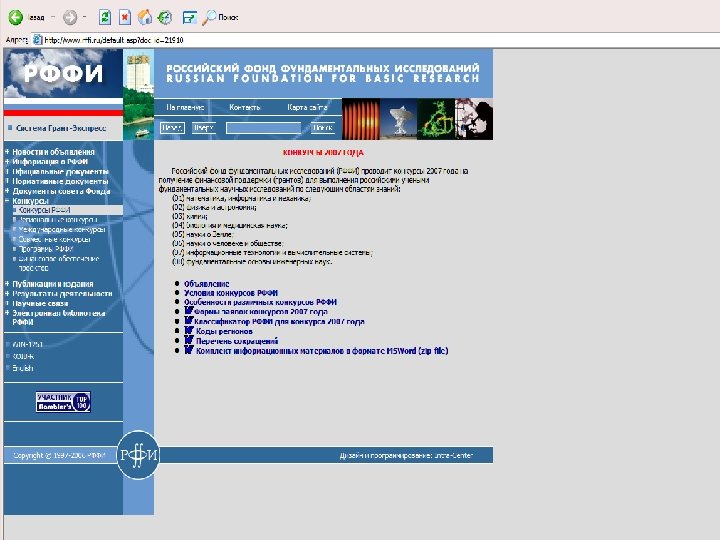
Task: Open the 'Совместные конкурсы' submenu item
Action: [x=54, y=239]
